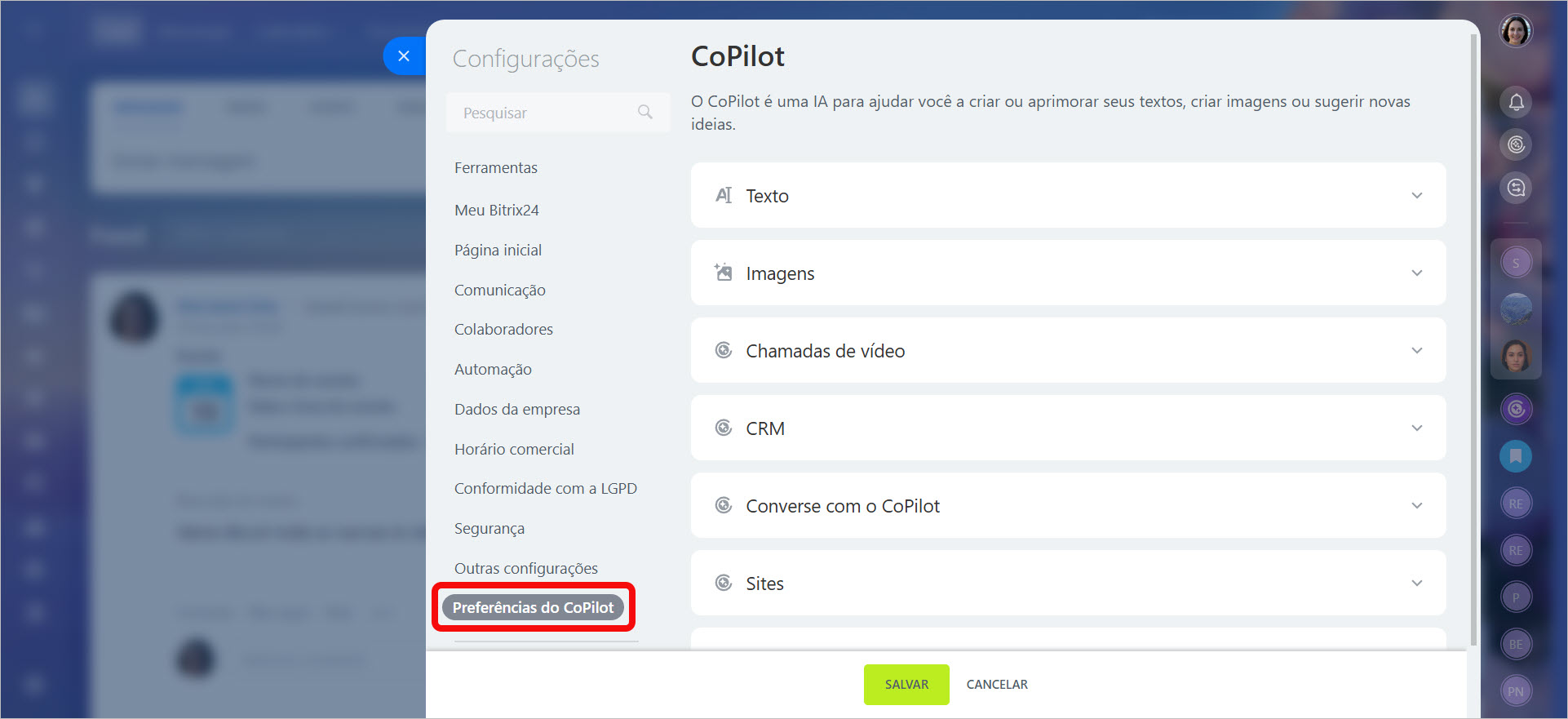Open the user profile avatar at top right
This screenshot has height=719, width=1568.
pos(1516,32)
